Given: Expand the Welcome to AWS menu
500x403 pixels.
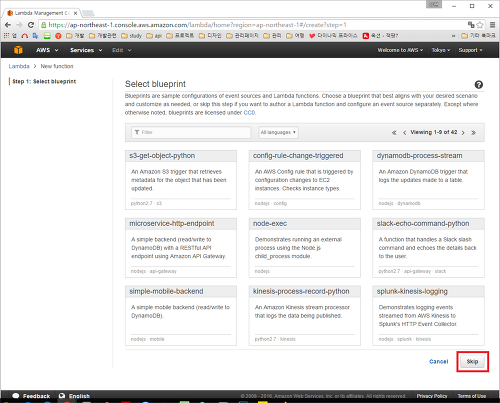Looking at the screenshot, I should click(x=400, y=50).
